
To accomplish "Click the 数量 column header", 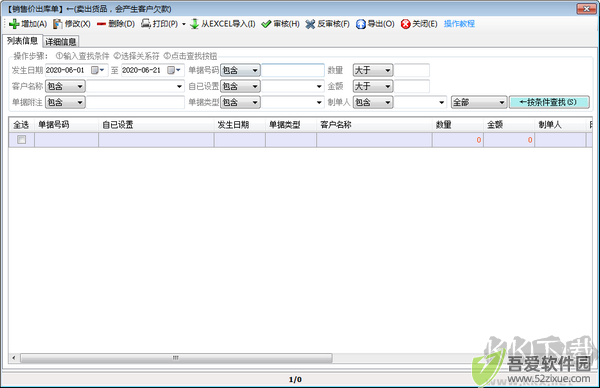I will pos(458,125).
